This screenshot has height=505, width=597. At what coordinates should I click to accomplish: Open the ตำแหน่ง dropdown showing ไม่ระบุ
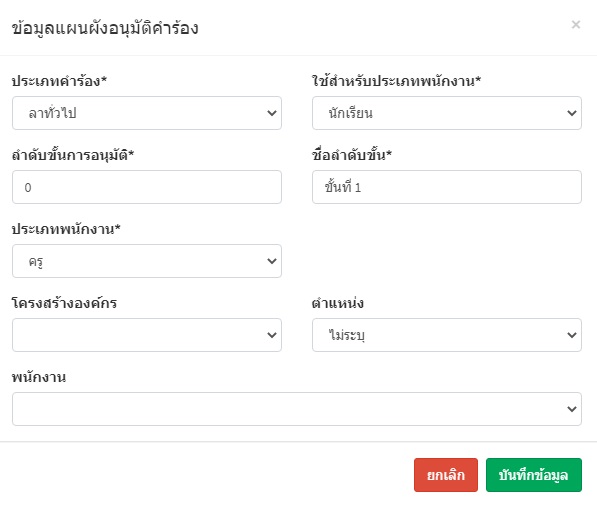click(x=447, y=335)
